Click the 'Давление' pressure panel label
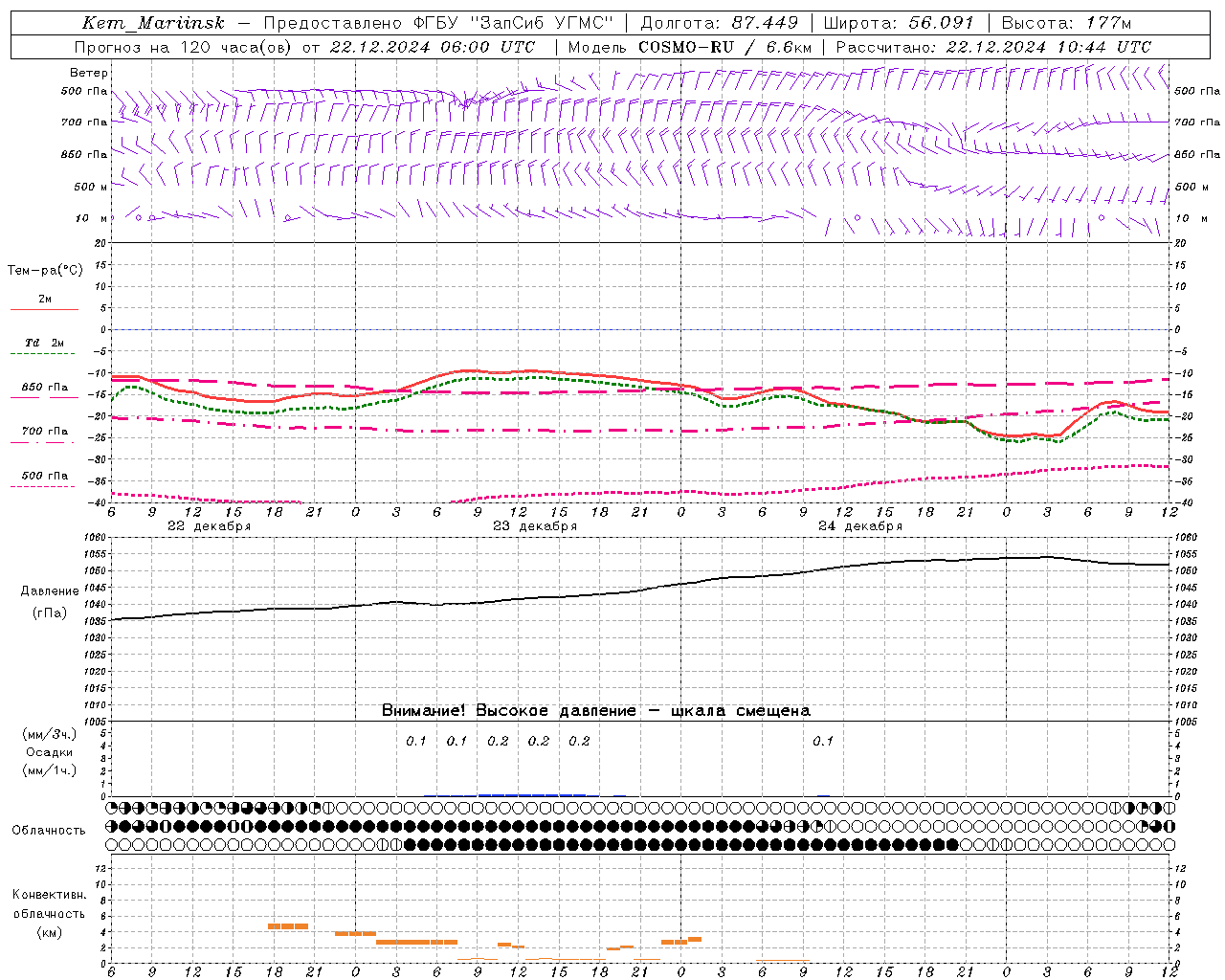Screen dimensions: 1225x980 tap(50, 591)
